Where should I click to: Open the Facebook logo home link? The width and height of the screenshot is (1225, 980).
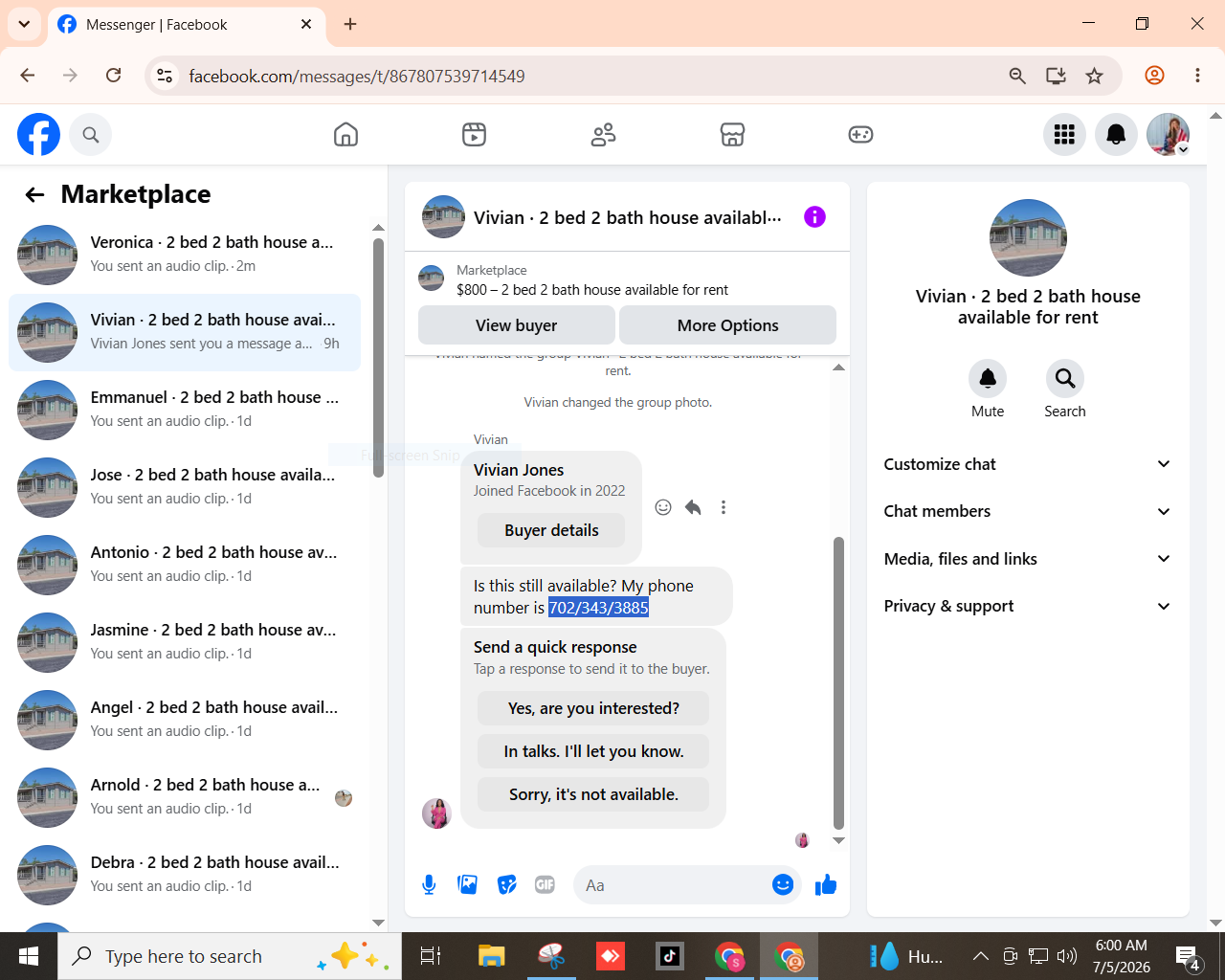39,134
